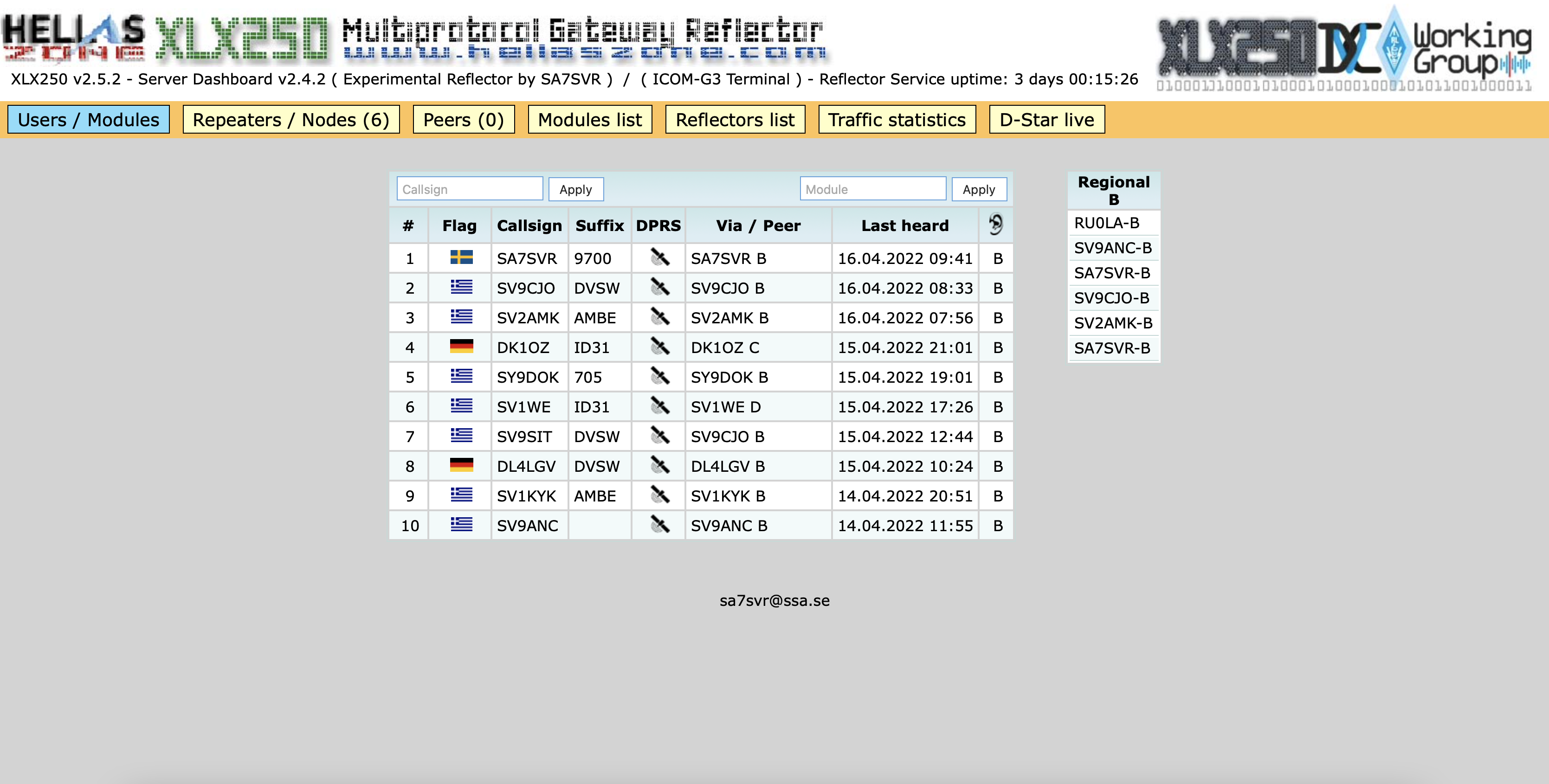Screen dimensions: 1549x784
Task: Switch to Traffic statistics tab
Action: (897, 120)
